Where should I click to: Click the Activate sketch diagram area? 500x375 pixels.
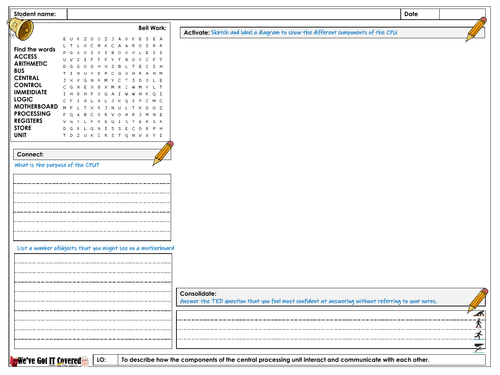coord(332,162)
